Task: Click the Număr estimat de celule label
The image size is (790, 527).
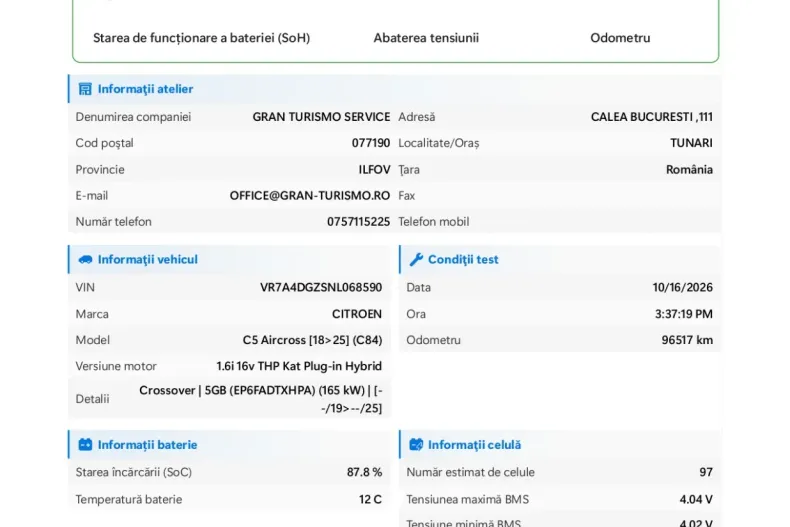Action: 471,472
